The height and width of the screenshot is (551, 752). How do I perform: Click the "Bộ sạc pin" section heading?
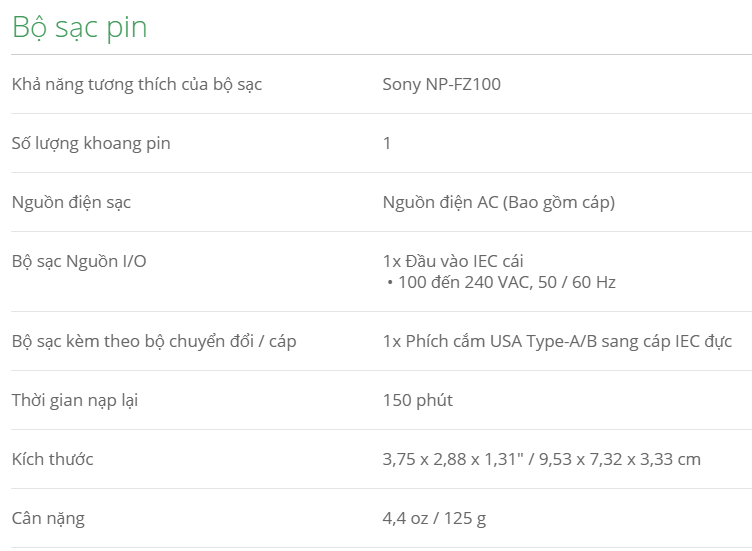(79, 28)
